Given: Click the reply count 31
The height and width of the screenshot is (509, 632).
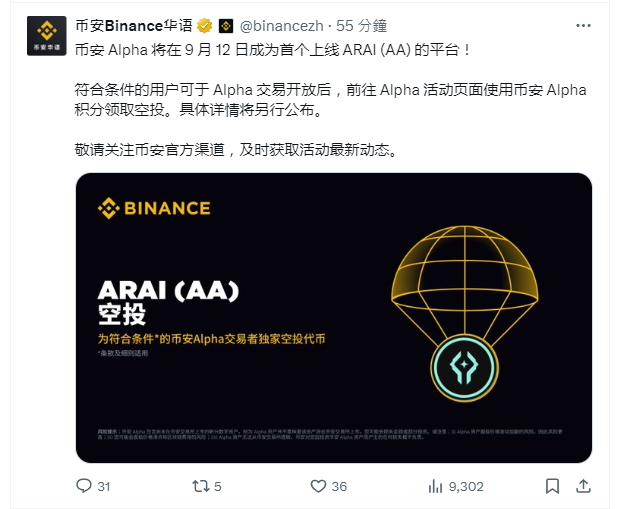Looking at the screenshot, I should tap(104, 486).
